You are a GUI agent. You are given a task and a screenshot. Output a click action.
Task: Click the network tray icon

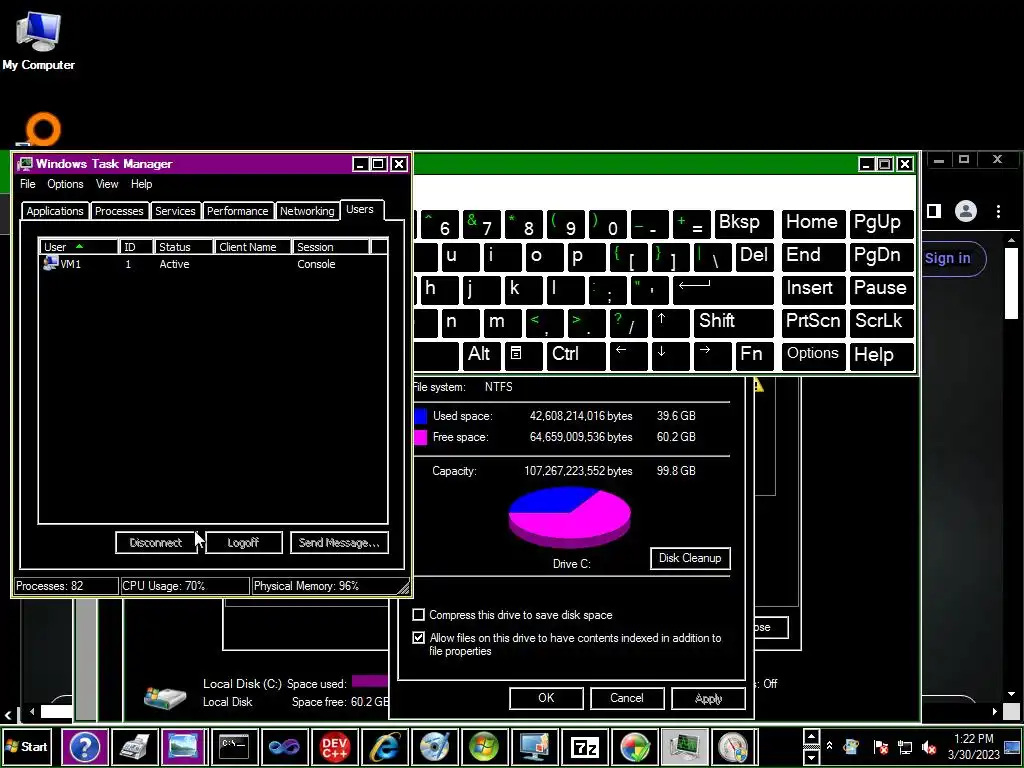pyautogui.click(x=905, y=746)
